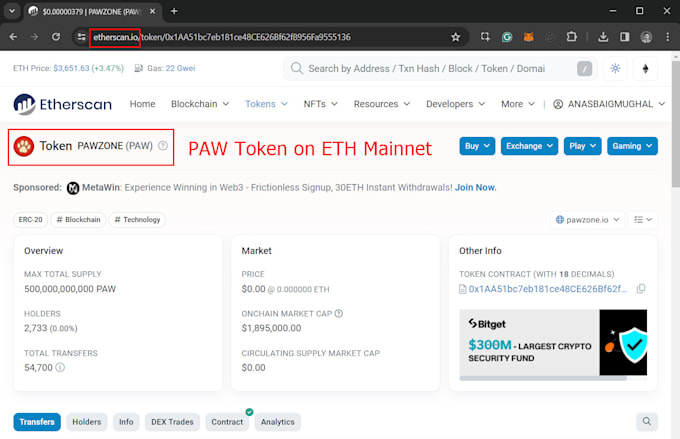Click the # Technology tag

137,220
